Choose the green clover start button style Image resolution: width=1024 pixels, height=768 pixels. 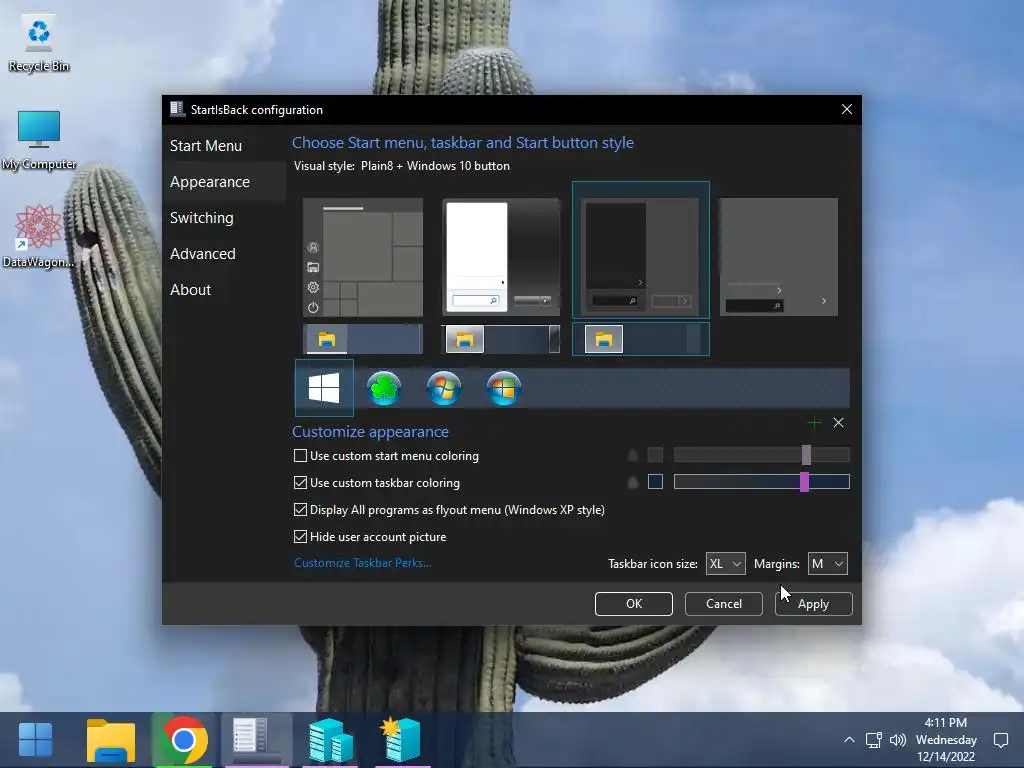(x=384, y=388)
